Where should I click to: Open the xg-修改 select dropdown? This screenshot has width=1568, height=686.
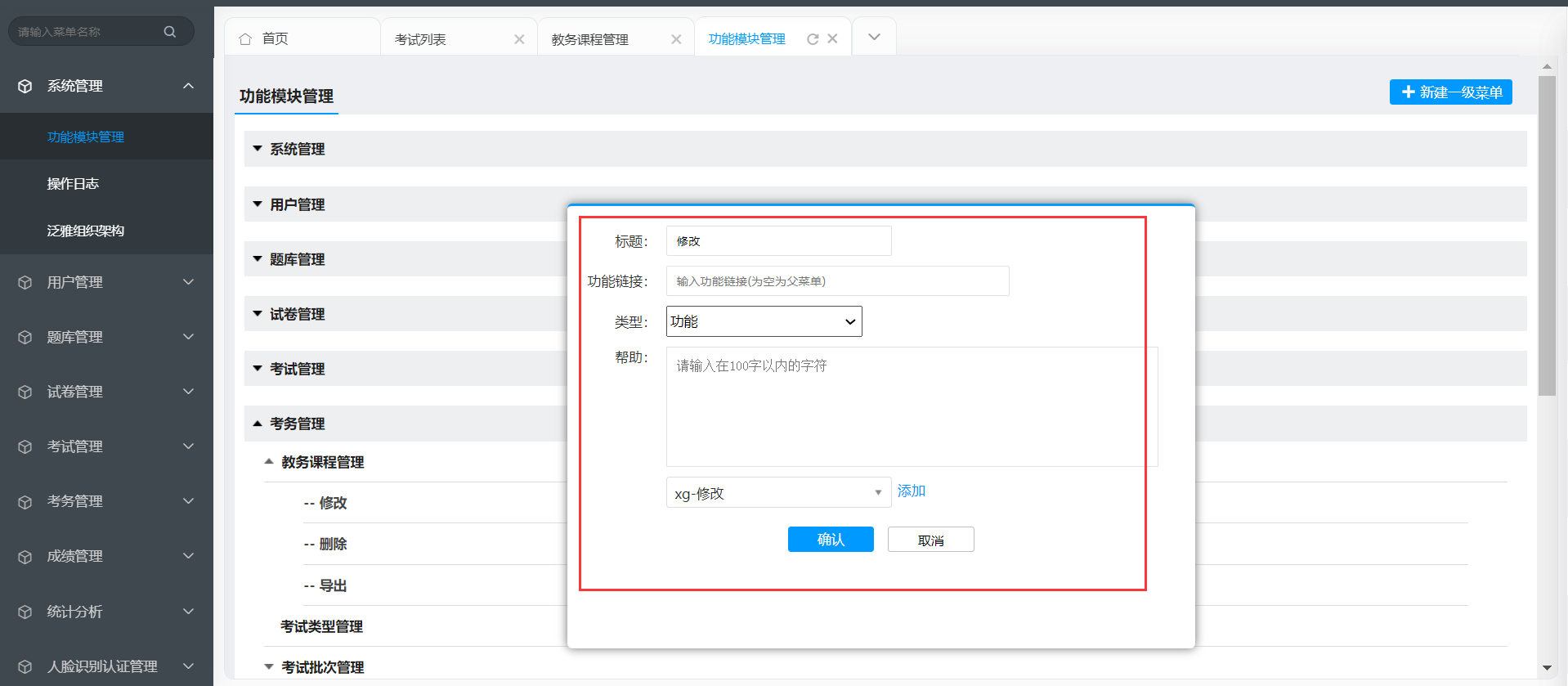778,493
